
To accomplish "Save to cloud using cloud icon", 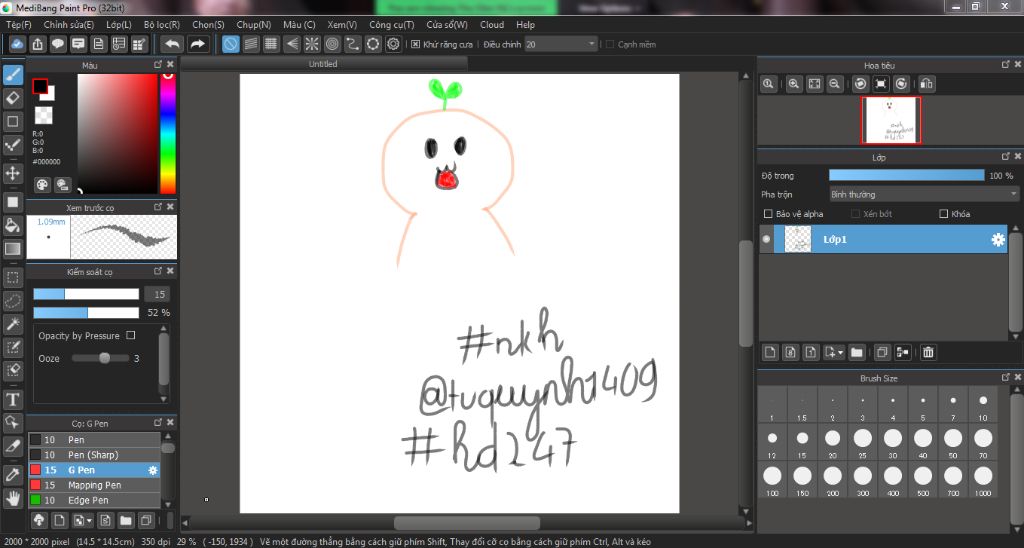I will [17, 44].
